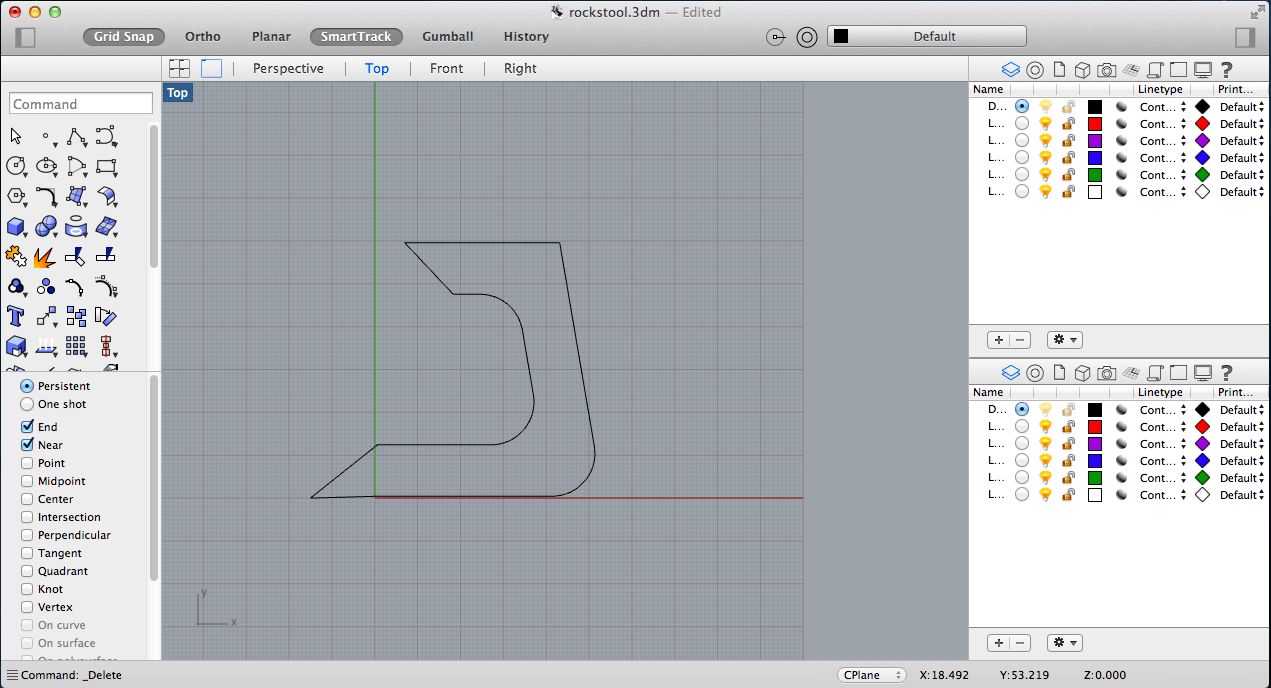Open green layer color swatch in lower panel

1094,478
